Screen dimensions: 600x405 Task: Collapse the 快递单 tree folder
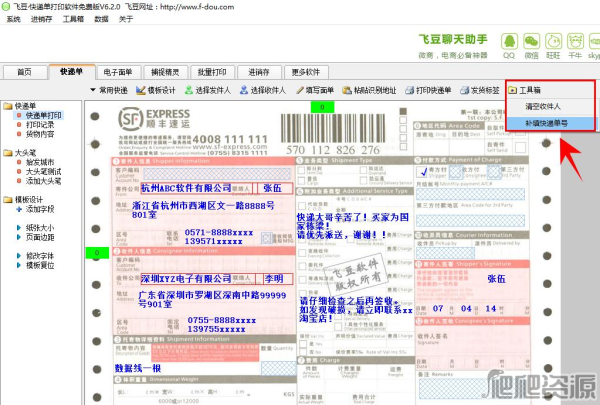[x=8, y=106]
